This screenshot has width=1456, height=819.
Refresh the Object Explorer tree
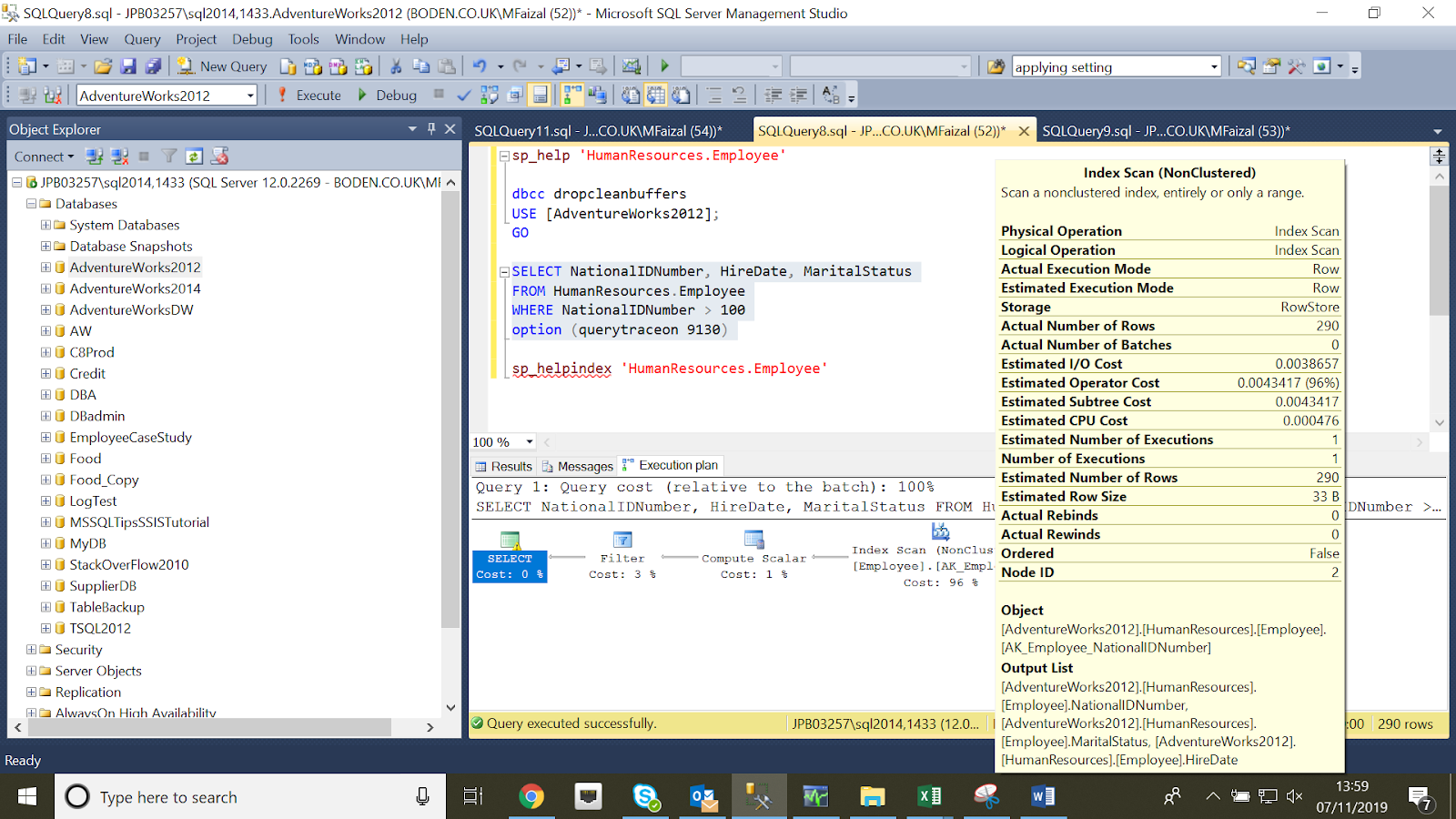coord(194,156)
